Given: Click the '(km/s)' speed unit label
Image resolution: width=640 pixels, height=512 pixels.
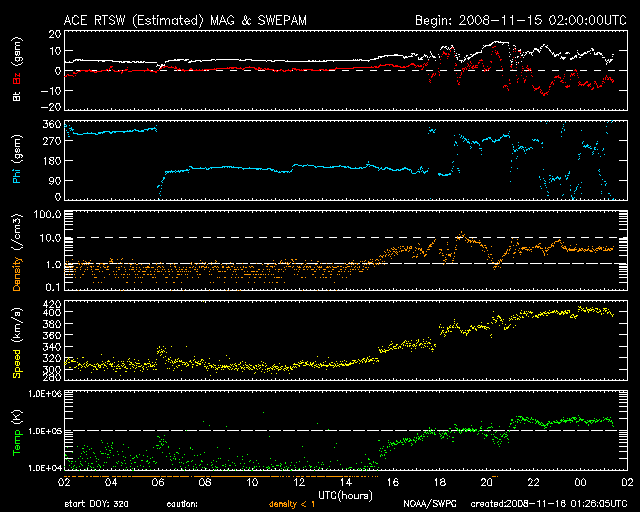Looking at the screenshot, I should pyautogui.click(x=17, y=325).
